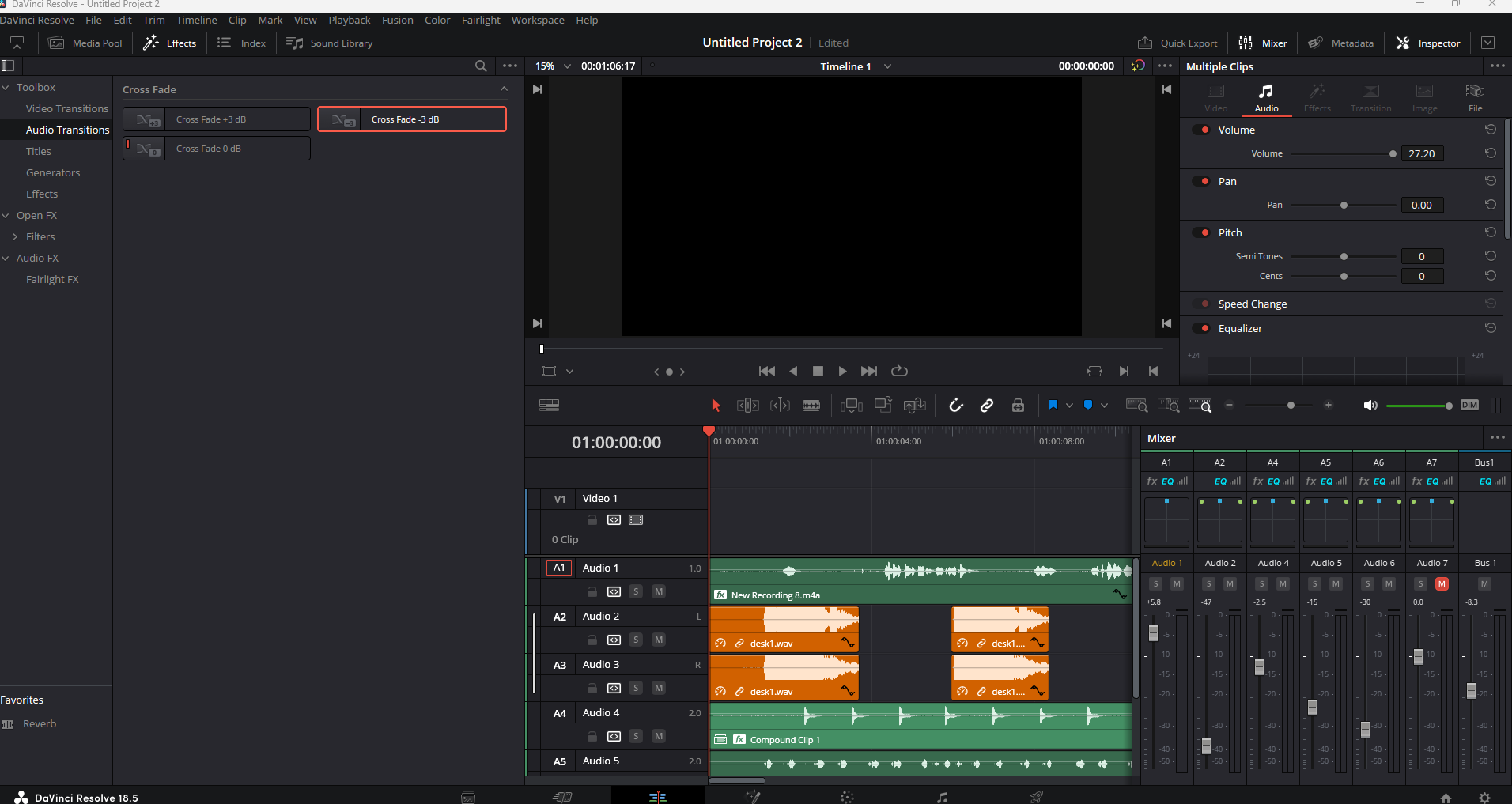Switch to the File tab in Inspector
The width and height of the screenshot is (1512, 804).
(1475, 97)
